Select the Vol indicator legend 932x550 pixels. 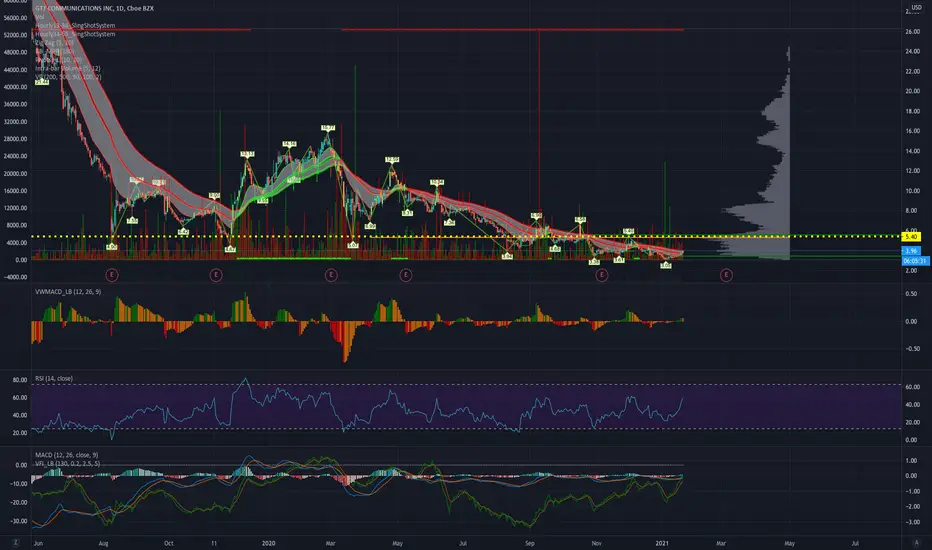tap(39, 17)
